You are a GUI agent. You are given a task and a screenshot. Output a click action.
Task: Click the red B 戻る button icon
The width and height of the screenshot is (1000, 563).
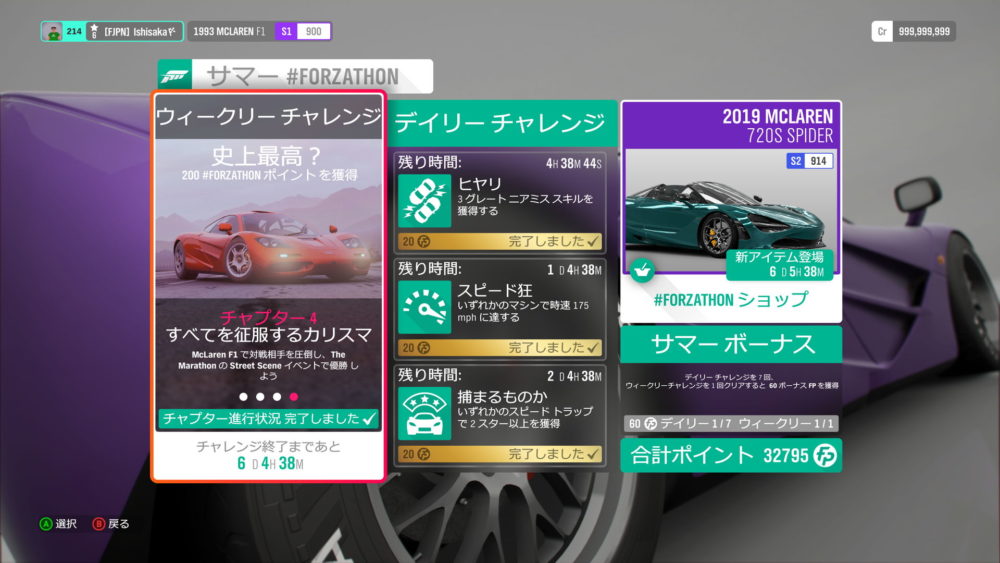[99, 523]
